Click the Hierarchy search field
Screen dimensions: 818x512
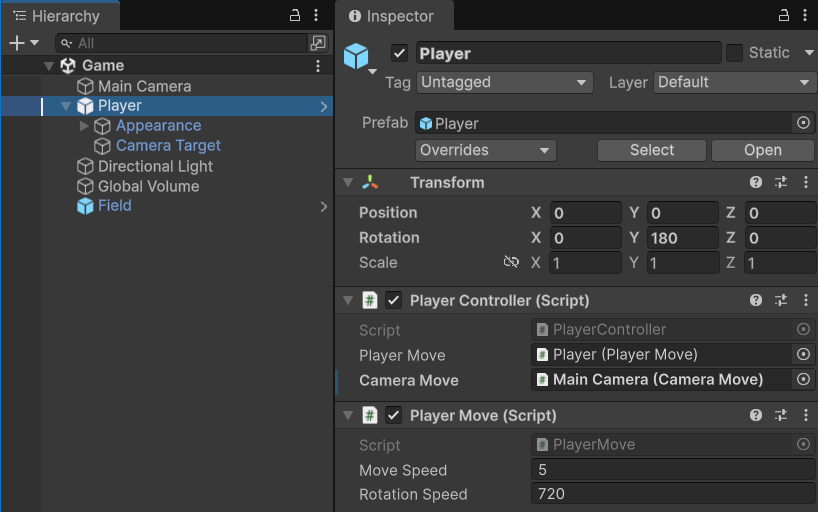click(181, 43)
